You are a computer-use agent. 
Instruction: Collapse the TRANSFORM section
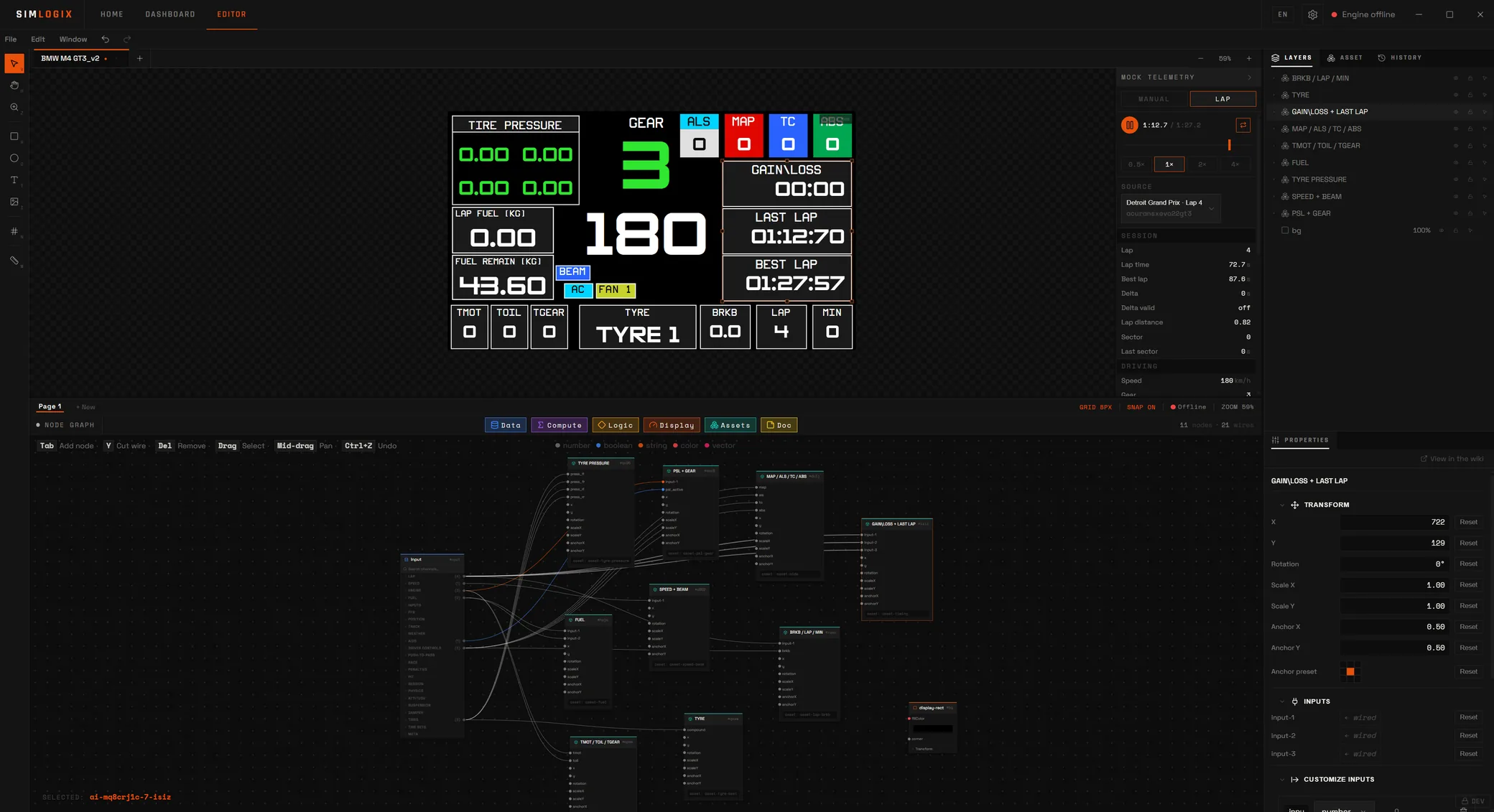click(x=1282, y=505)
